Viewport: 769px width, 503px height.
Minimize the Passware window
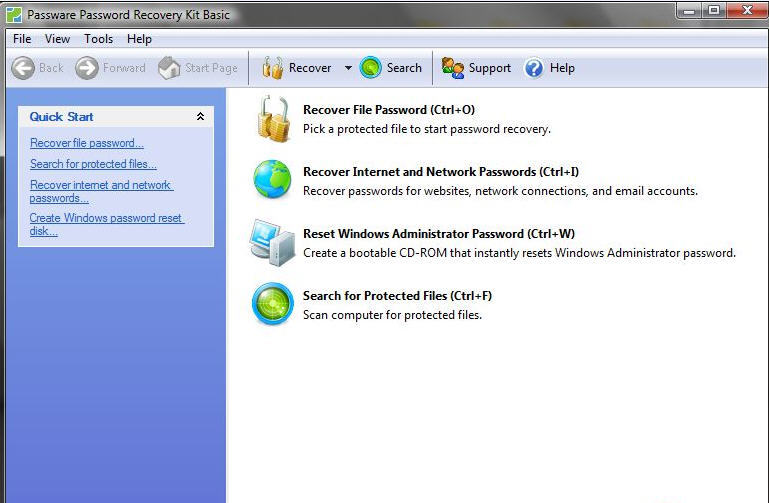(689, 11)
